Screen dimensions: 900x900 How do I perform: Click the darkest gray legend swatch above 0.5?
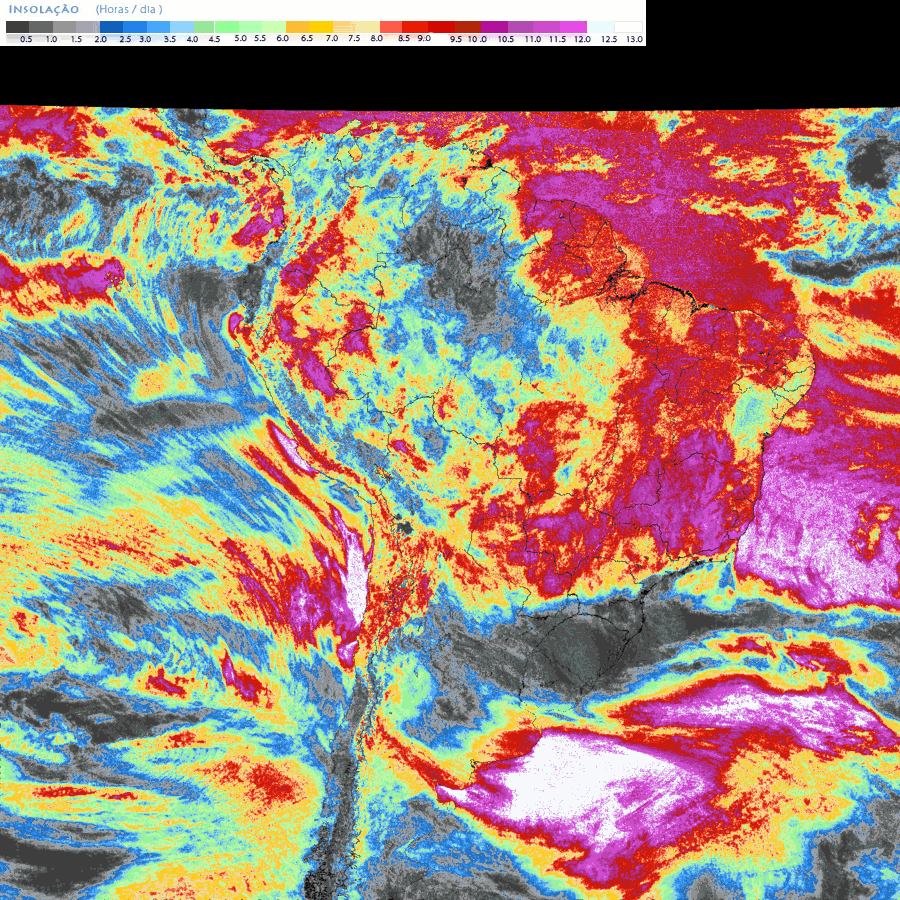[17, 27]
